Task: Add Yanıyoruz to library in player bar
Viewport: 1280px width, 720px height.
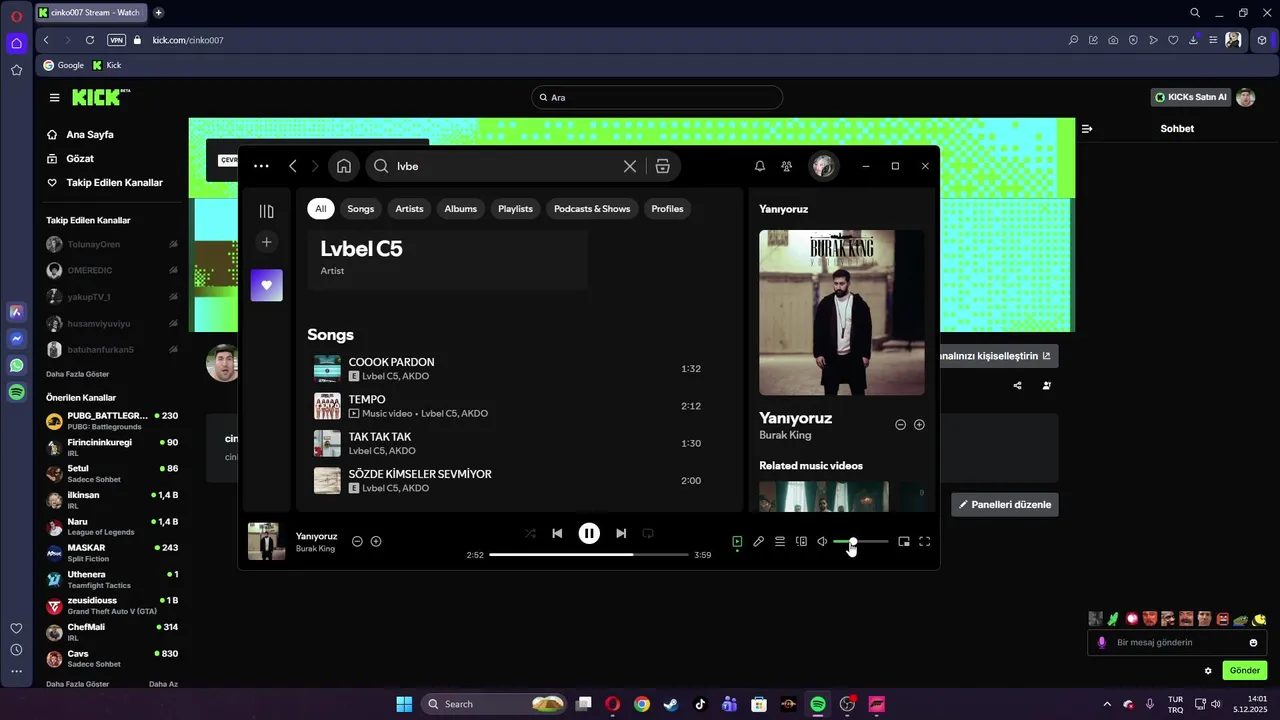Action: point(376,541)
